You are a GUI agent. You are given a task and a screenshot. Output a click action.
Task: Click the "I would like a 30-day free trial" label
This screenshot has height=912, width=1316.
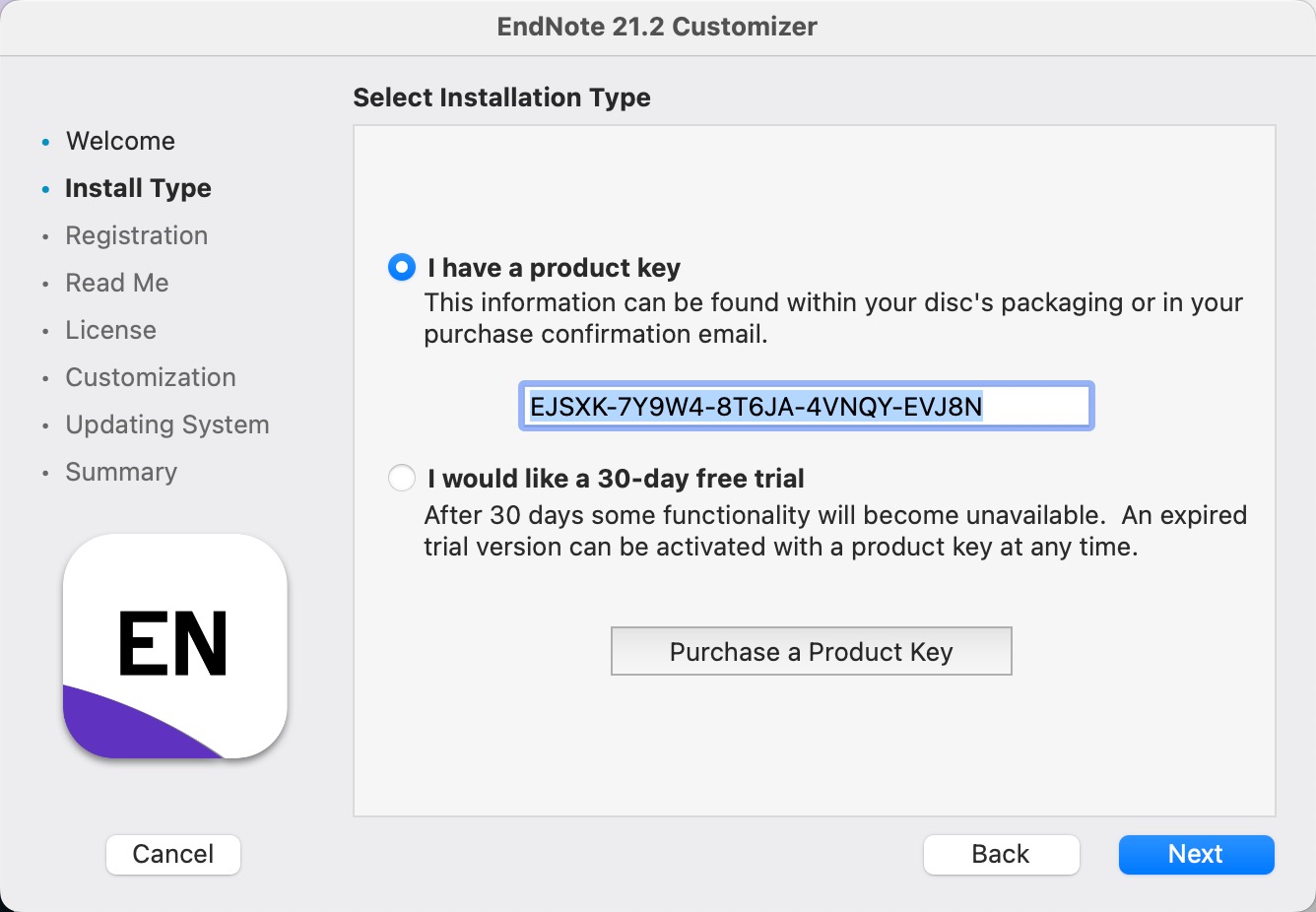coord(616,479)
